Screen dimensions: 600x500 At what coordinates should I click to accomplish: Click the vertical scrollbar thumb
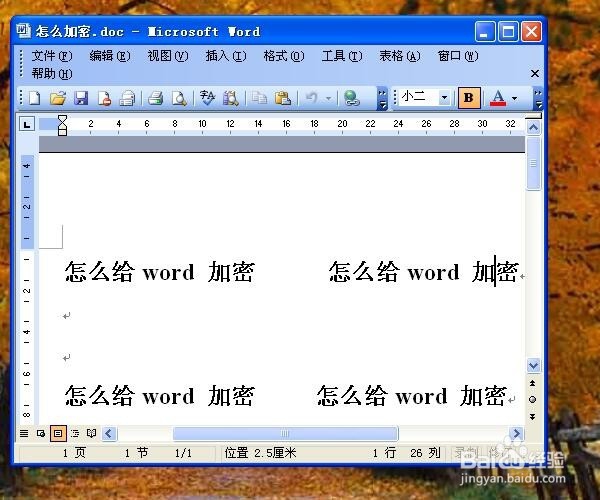534,163
